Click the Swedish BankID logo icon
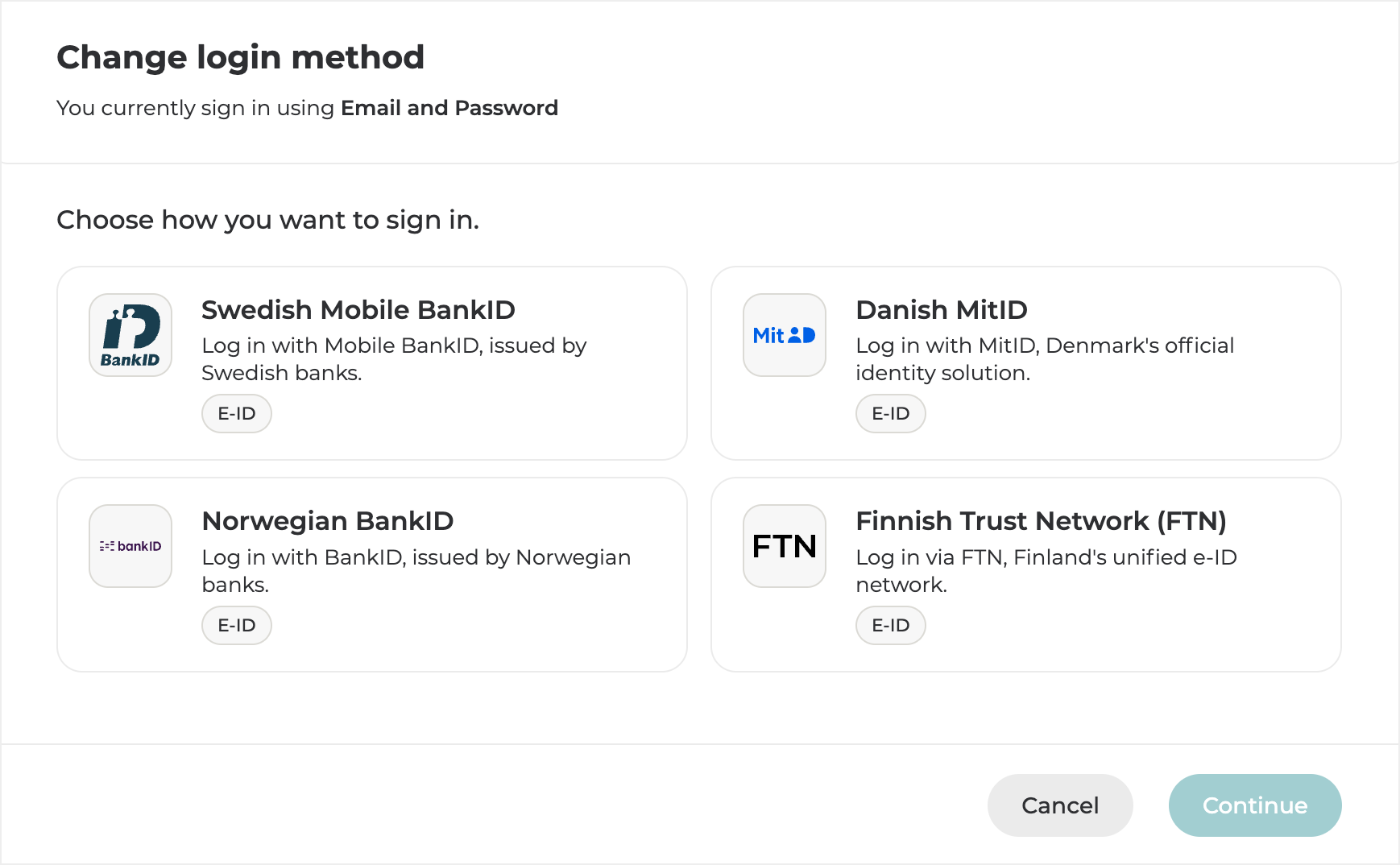This screenshot has height=865, width=1400. [x=130, y=335]
